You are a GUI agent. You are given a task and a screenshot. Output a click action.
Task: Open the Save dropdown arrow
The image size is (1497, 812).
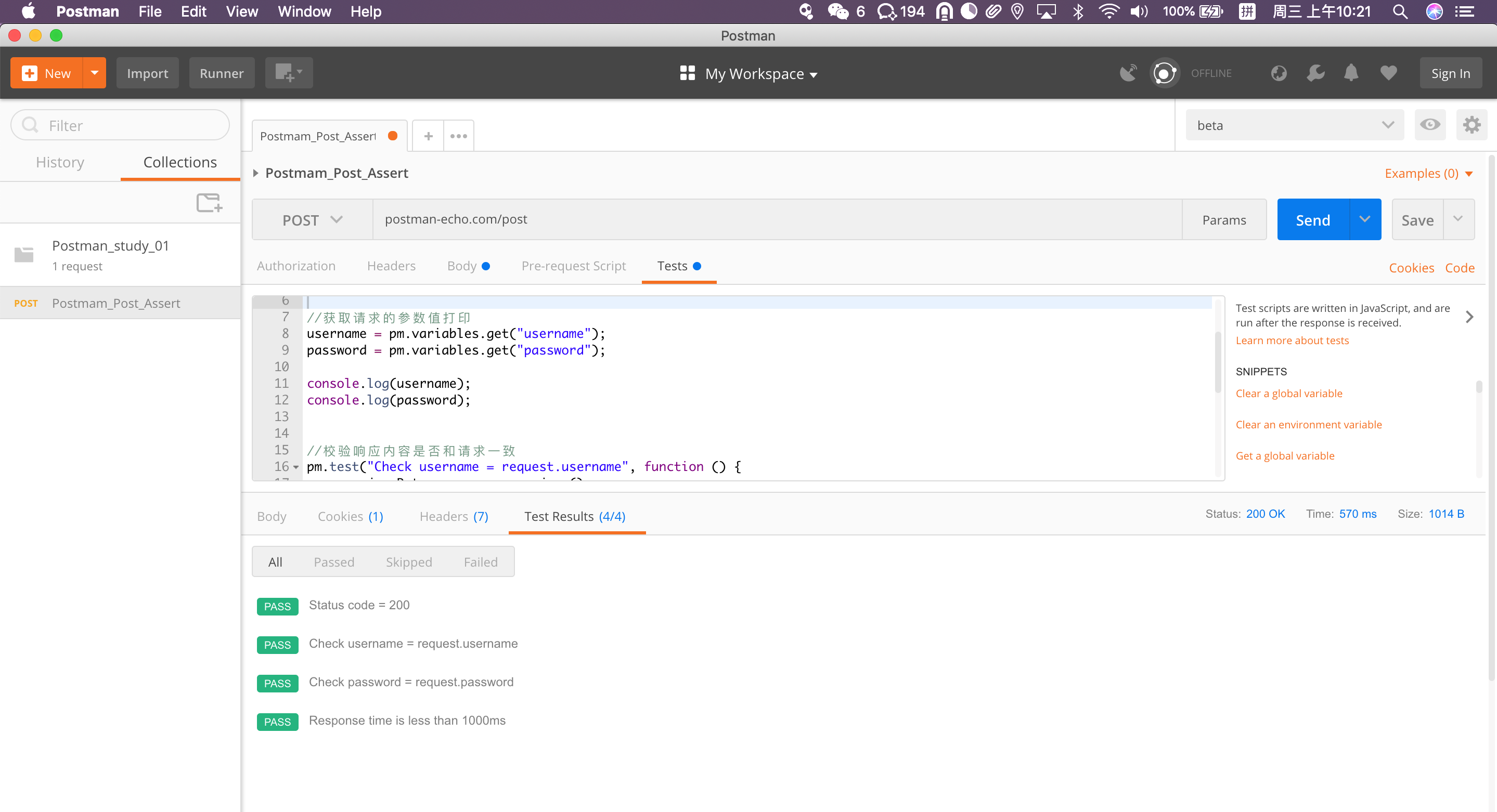point(1459,219)
